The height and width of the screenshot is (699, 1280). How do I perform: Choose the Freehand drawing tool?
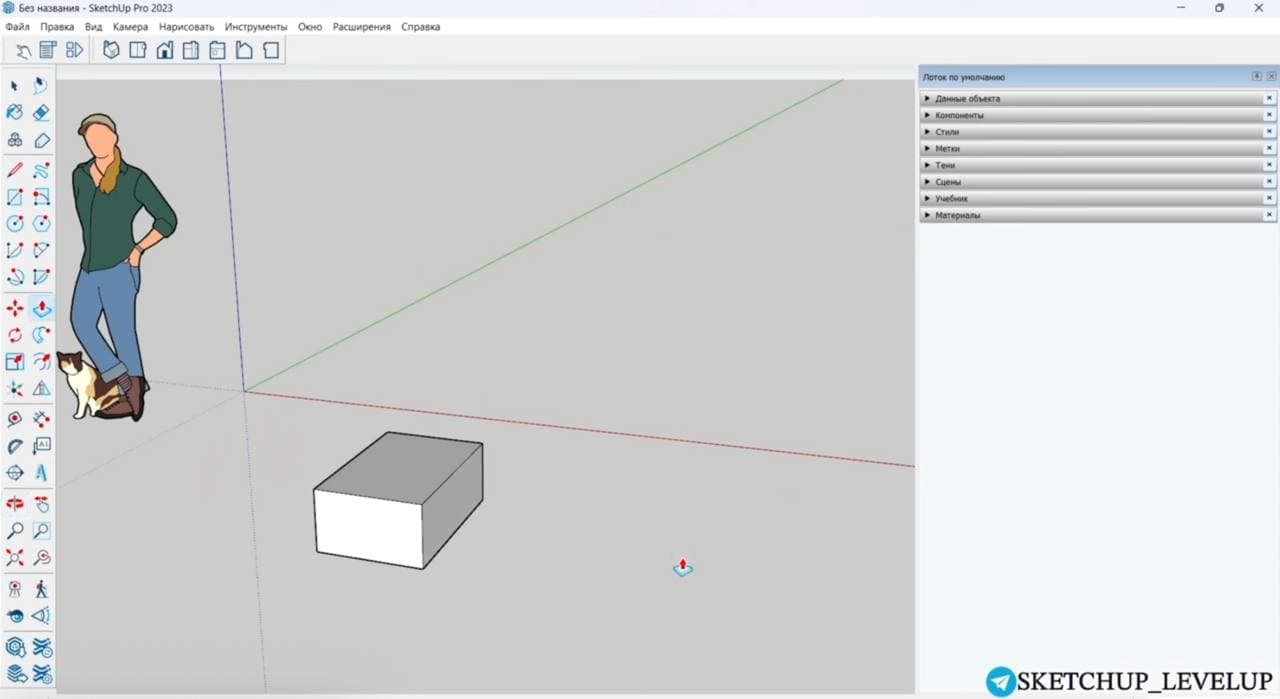tap(41, 171)
